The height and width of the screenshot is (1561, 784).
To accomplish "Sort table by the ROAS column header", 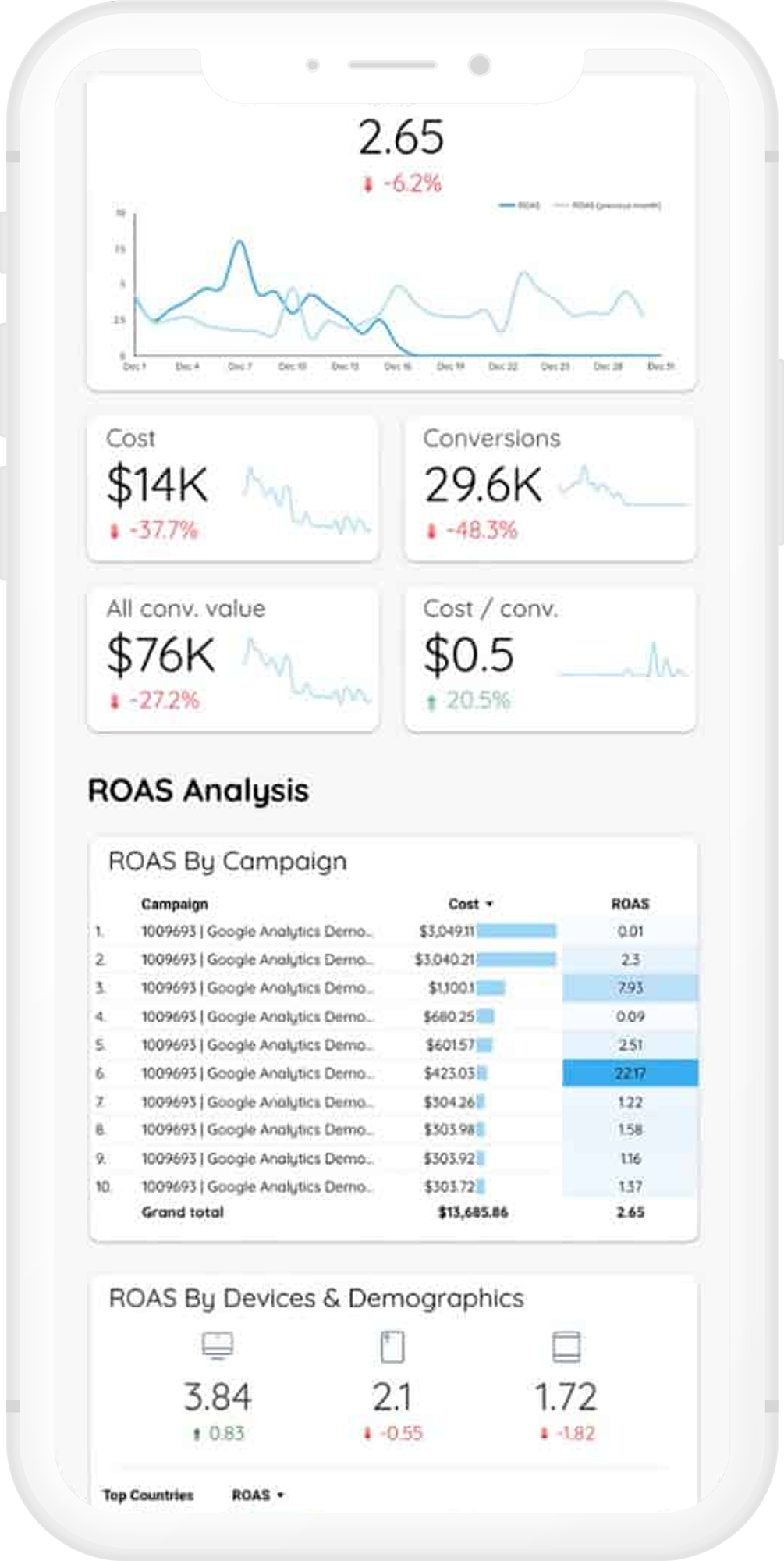I will click(630, 904).
